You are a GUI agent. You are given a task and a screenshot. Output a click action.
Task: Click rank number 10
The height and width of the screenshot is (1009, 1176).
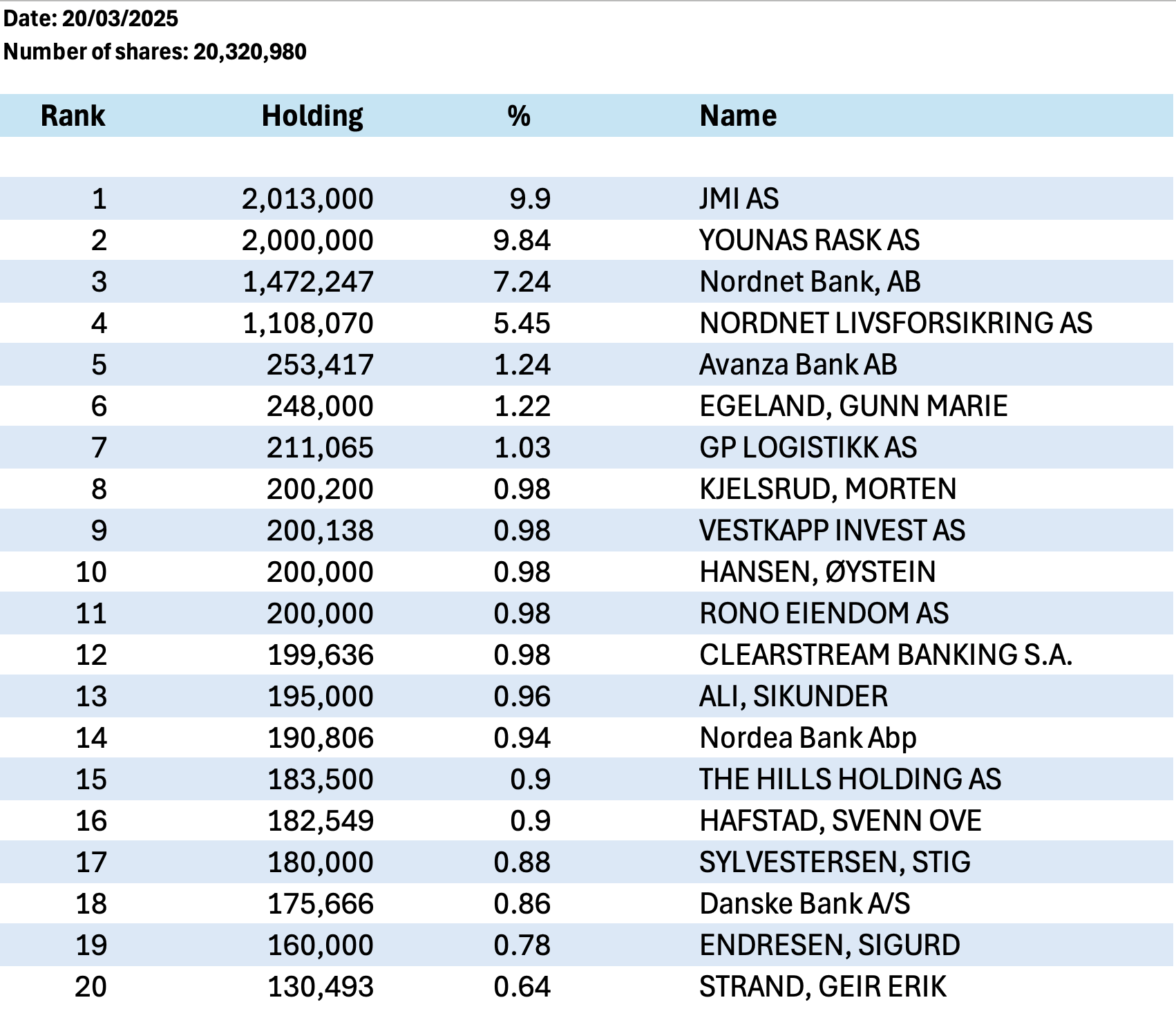click(x=91, y=572)
